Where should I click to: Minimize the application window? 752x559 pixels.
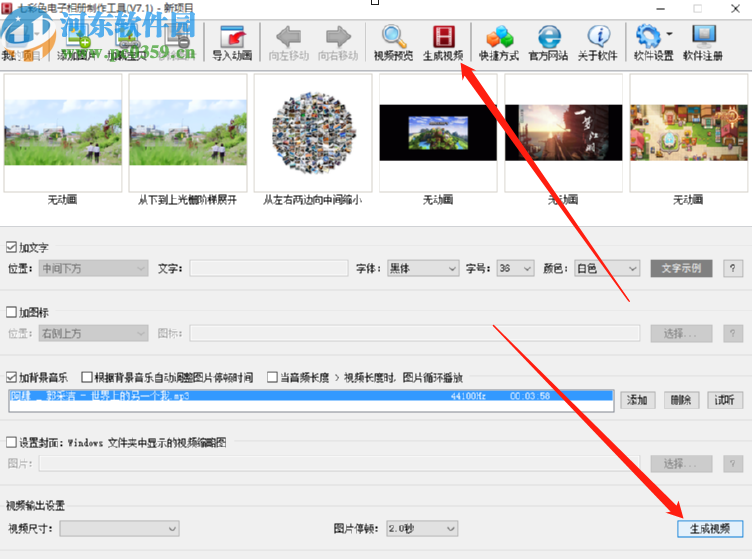tap(661, 9)
